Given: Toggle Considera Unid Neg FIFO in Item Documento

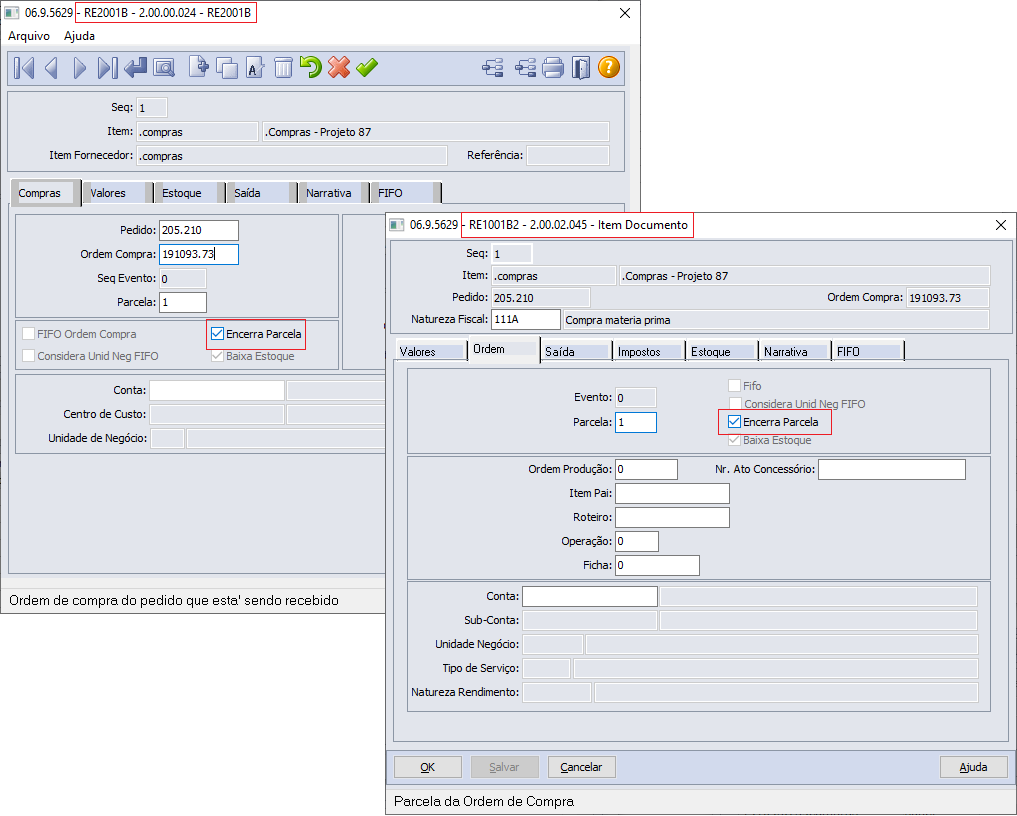Looking at the screenshot, I should coord(734,403).
